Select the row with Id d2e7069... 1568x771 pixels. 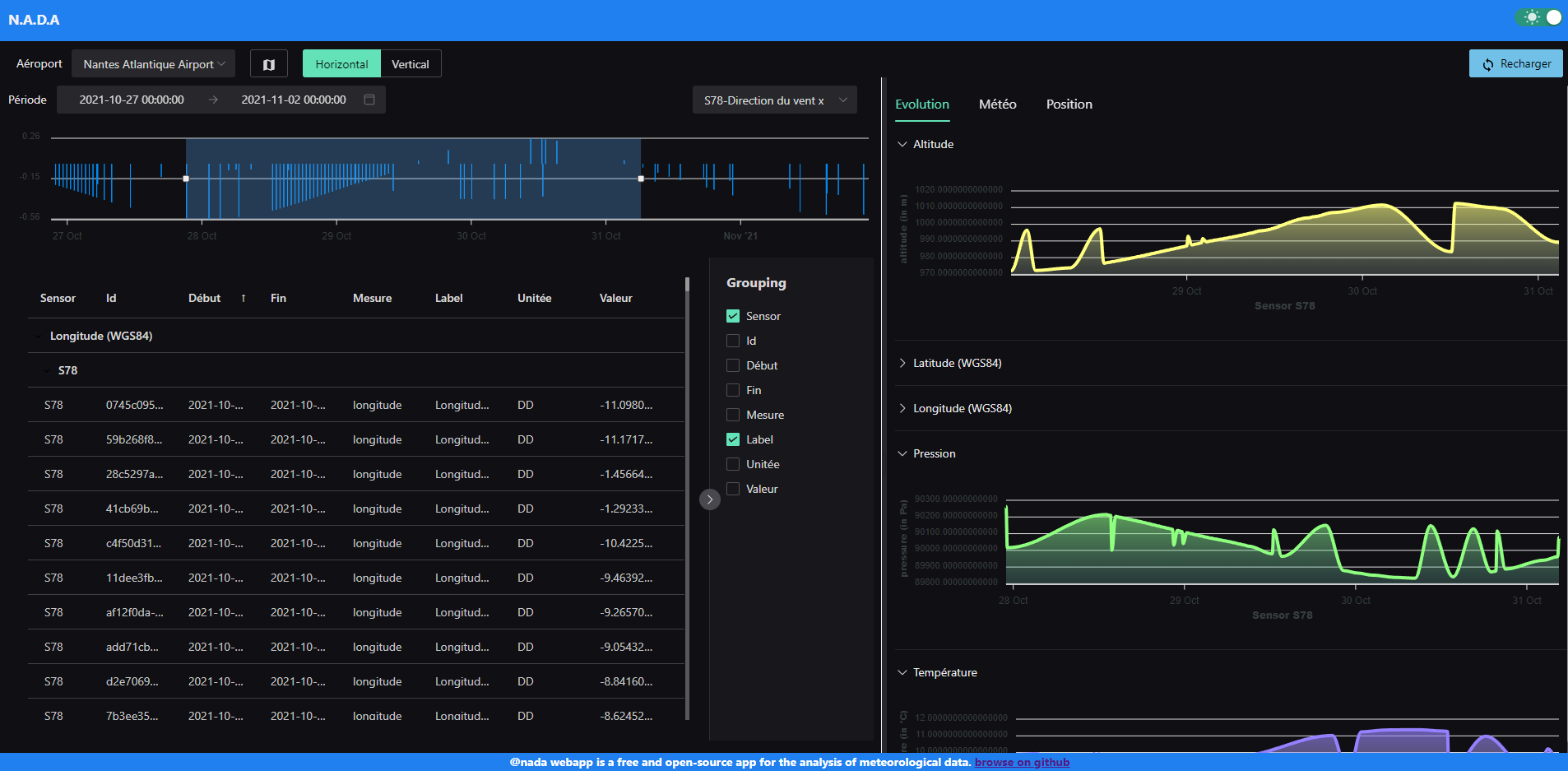[356, 681]
